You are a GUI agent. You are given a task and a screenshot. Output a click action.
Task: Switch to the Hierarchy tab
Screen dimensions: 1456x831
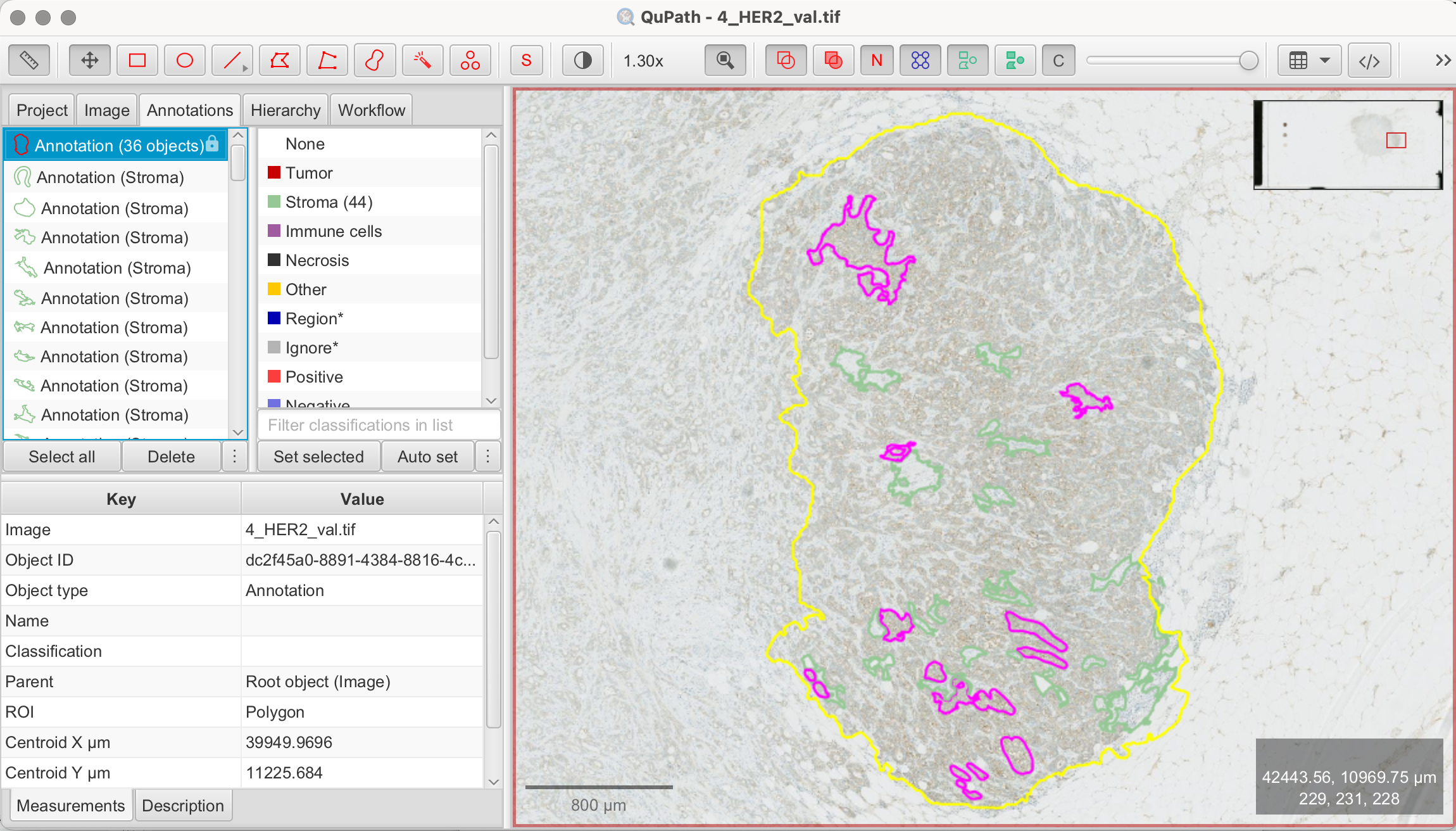[x=286, y=110]
